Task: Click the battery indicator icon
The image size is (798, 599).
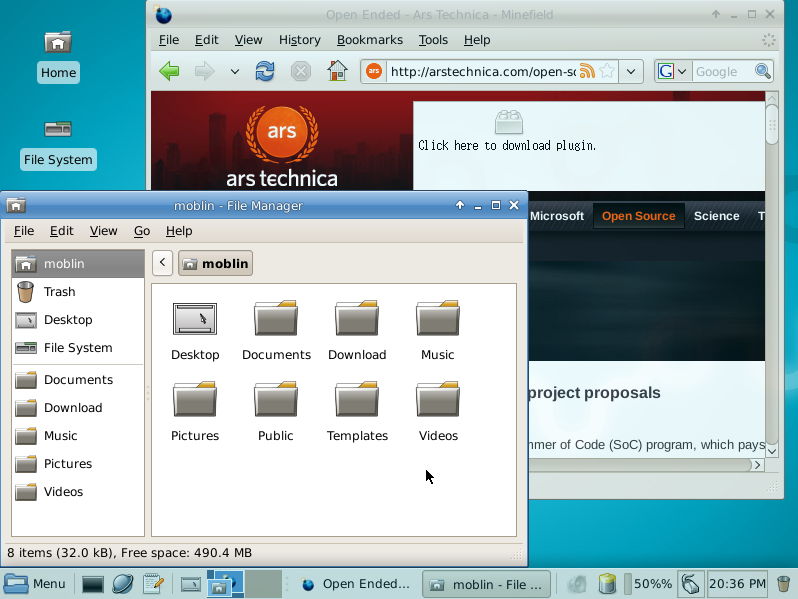Action: click(x=607, y=584)
